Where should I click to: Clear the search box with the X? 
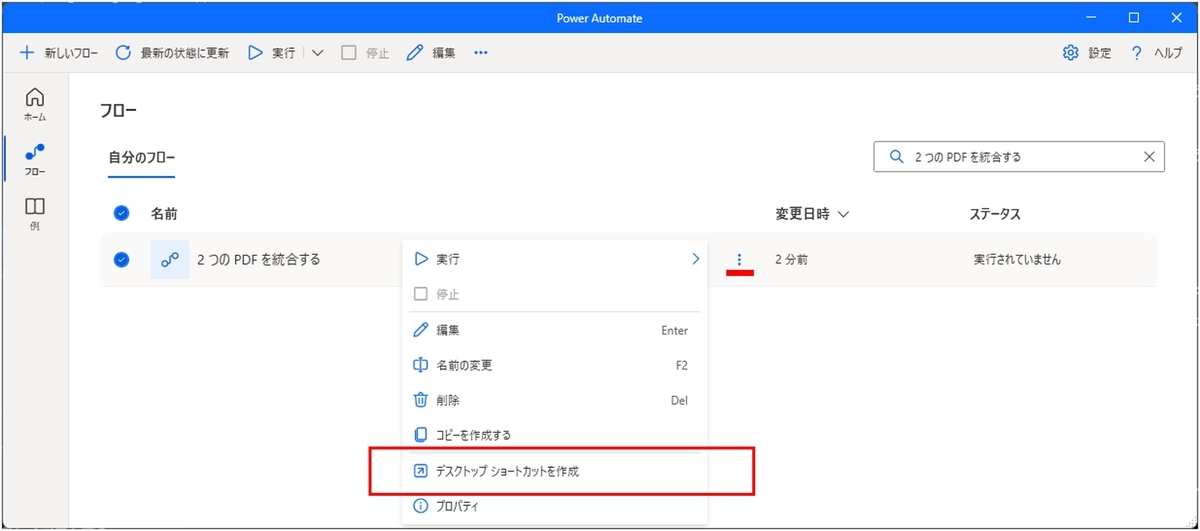click(1150, 157)
